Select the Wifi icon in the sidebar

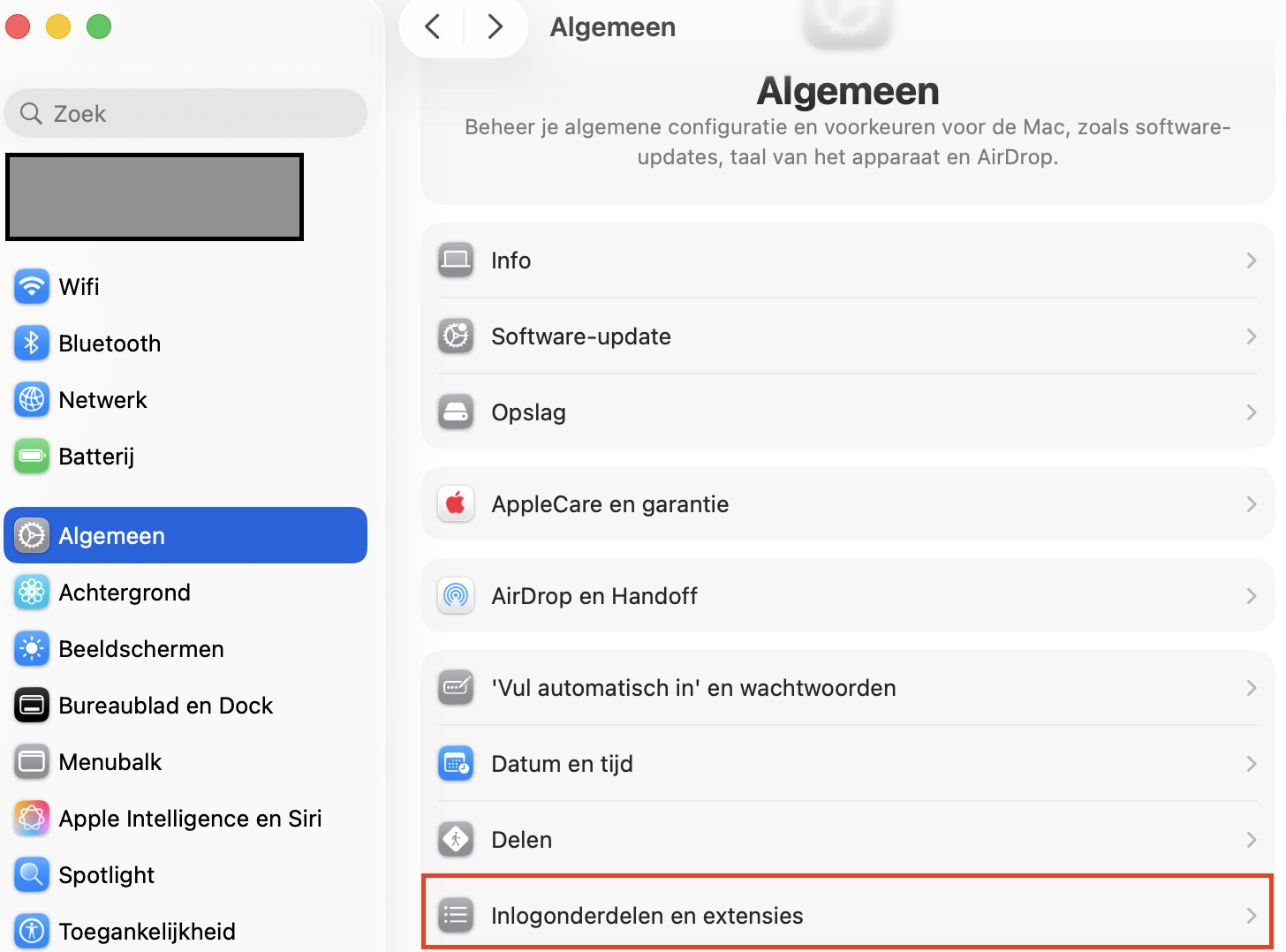pos(32,286)
